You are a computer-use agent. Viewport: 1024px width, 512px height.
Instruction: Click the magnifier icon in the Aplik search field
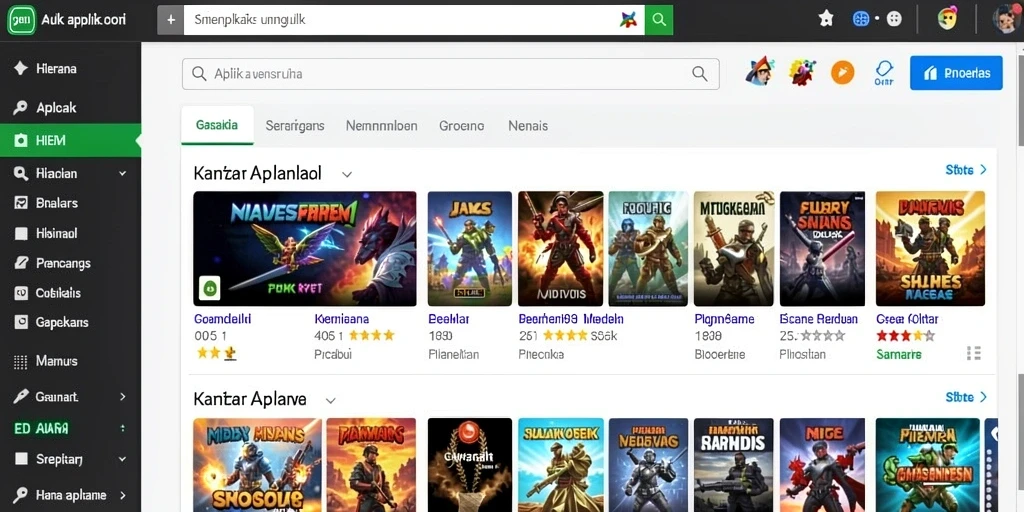[x=699, y=74]
